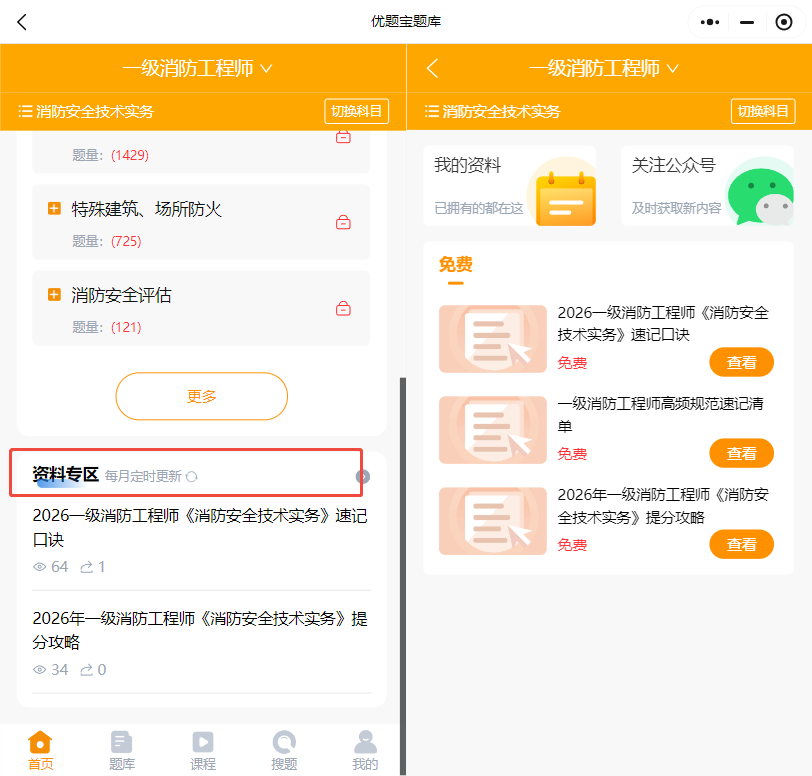The height and width of the screenshot is (776, 812).
Task: Open left list article 速记口诀
Action: [200, 527]
